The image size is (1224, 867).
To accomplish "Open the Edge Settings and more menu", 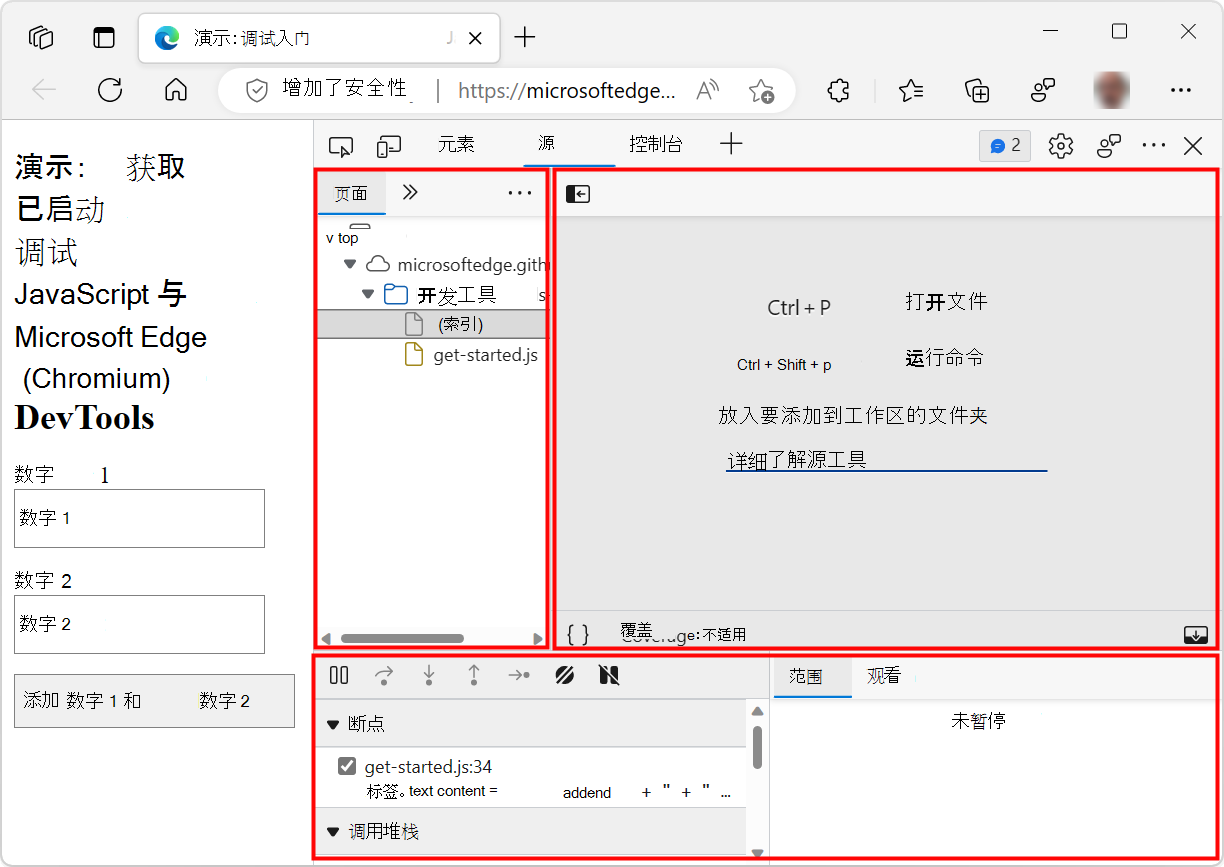I will pyautogui.click(x=1181, y=90).
